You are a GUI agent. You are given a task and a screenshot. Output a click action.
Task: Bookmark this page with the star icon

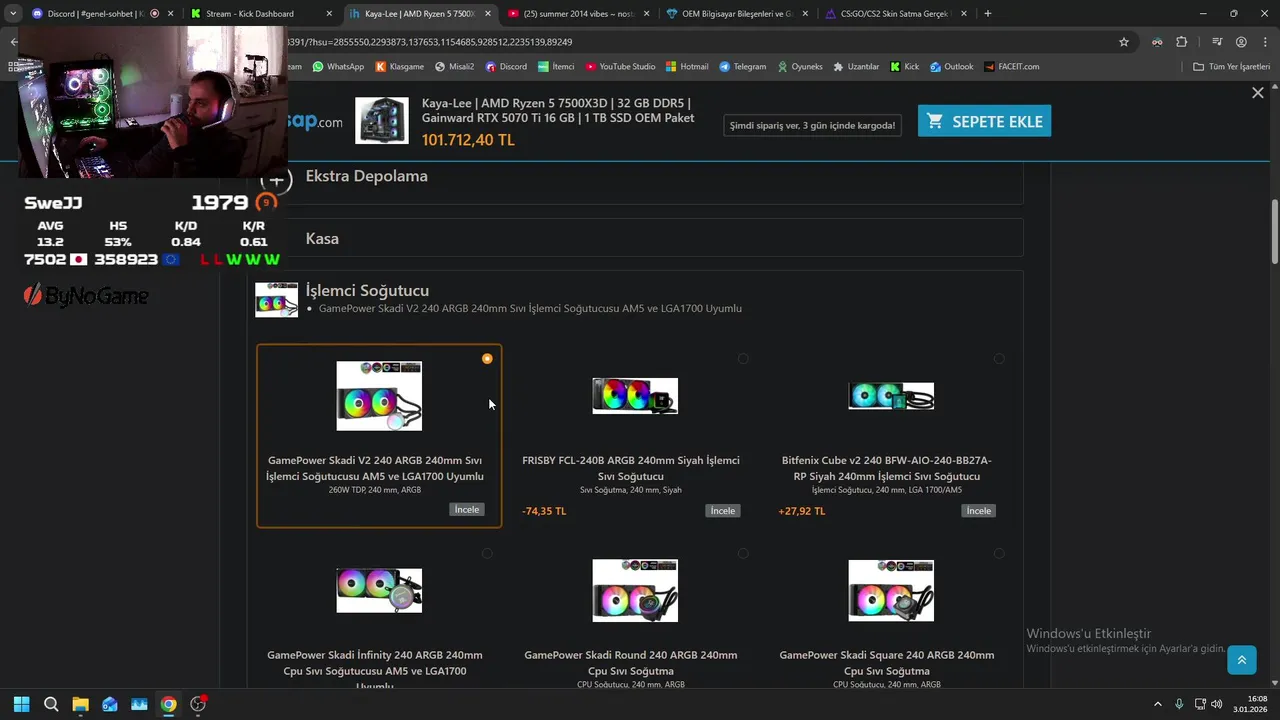coord(1124,42)
